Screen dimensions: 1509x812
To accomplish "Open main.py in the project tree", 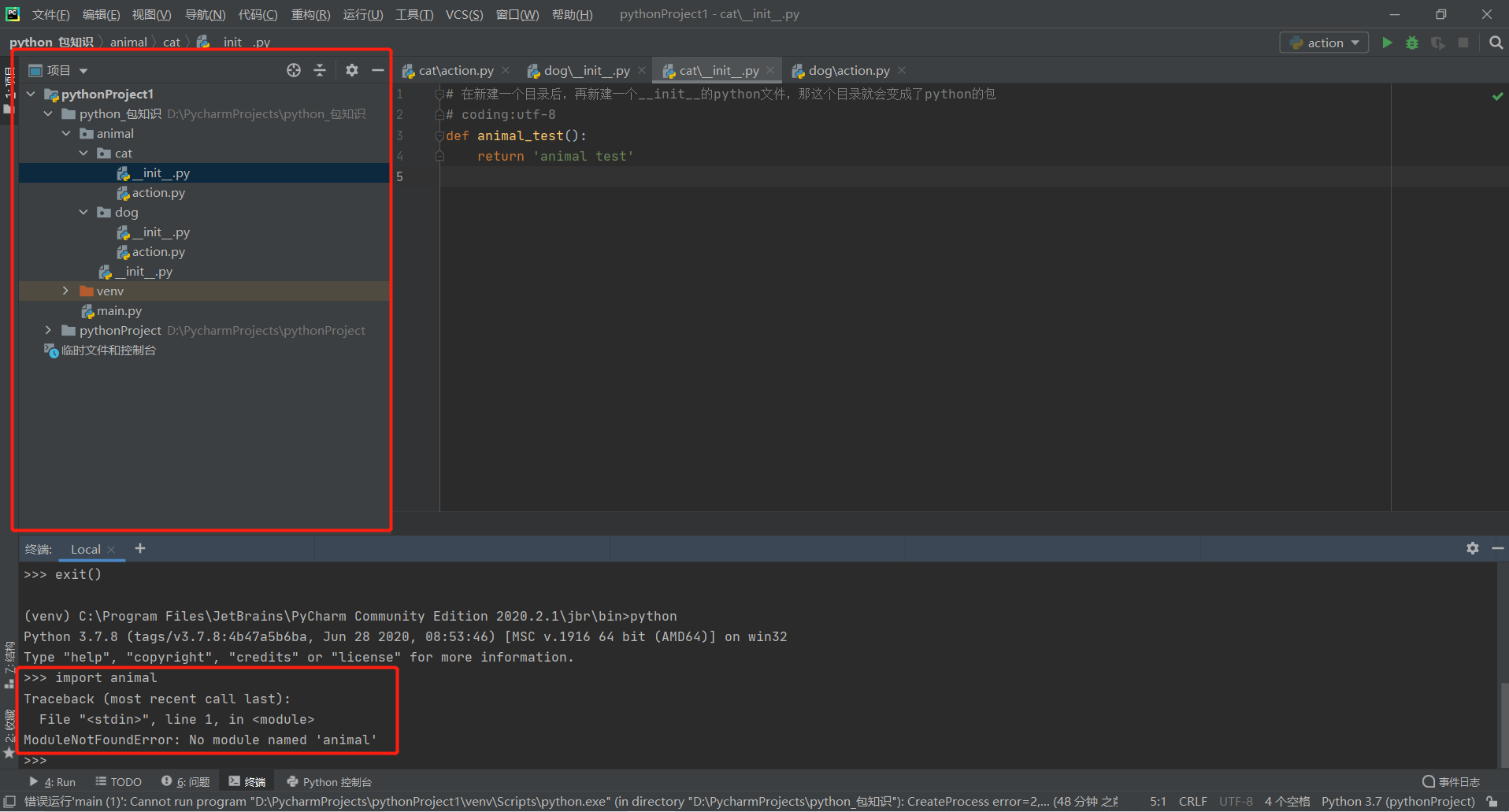I will 112,311.
